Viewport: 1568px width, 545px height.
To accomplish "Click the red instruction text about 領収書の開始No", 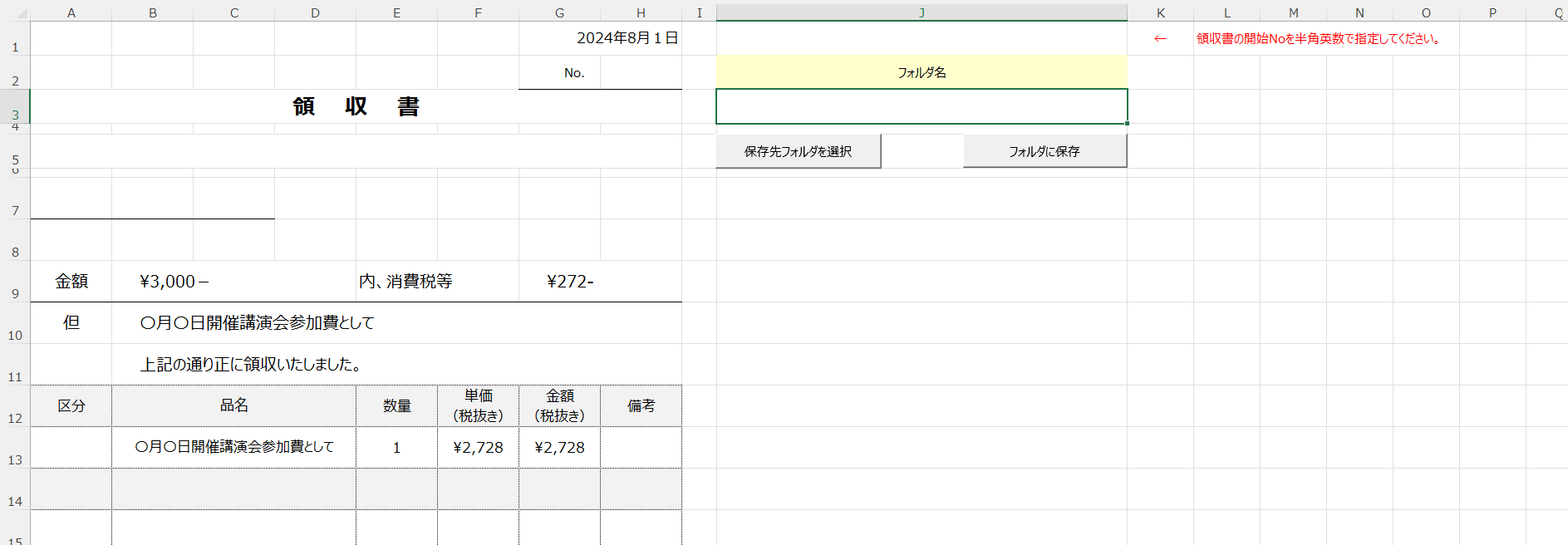I will (1317, 39).
